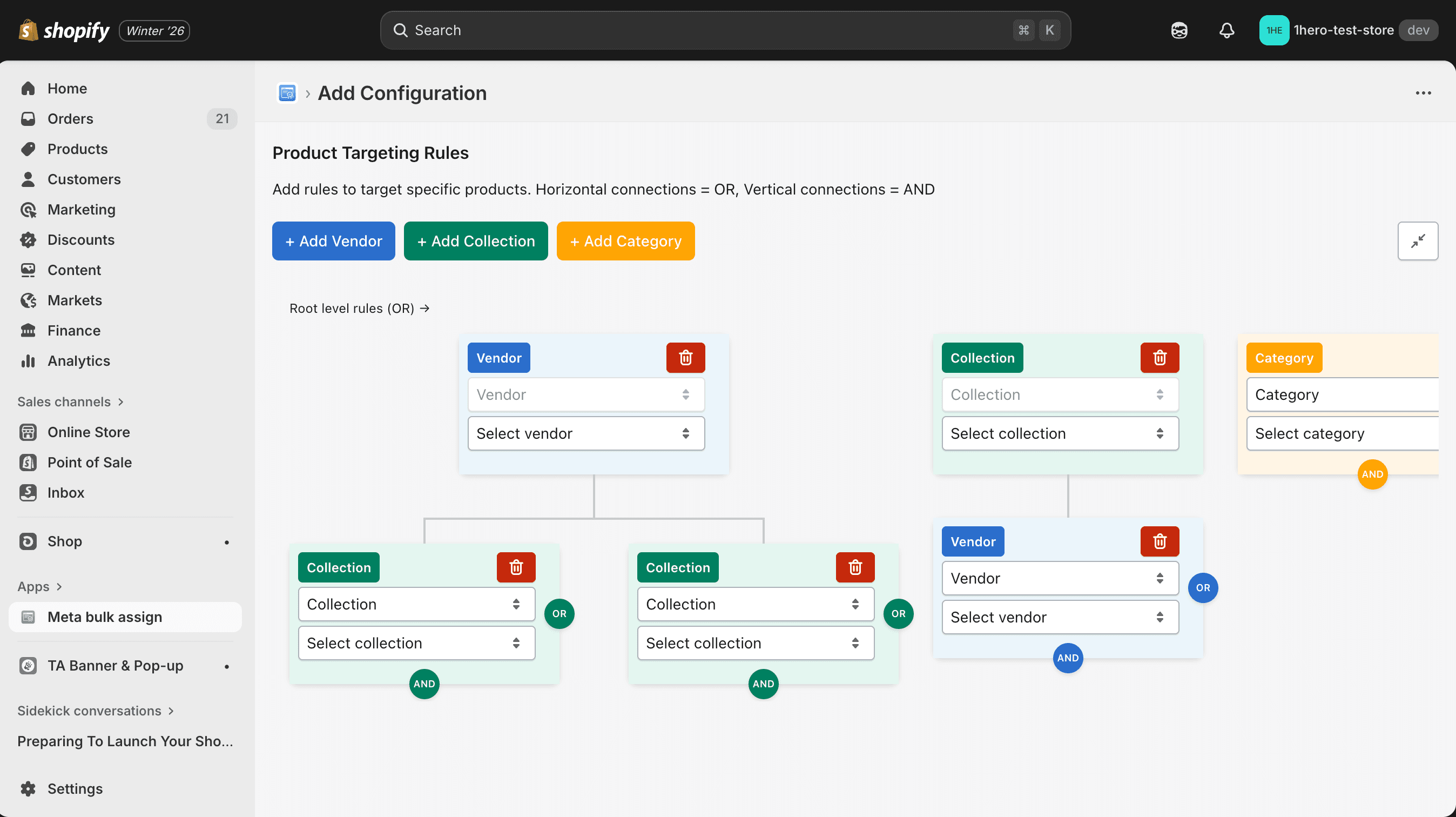This screenshot has width=1456, height=817.
Task: Click the Analytics icon in sidebar
Action: tap(28, 361)
